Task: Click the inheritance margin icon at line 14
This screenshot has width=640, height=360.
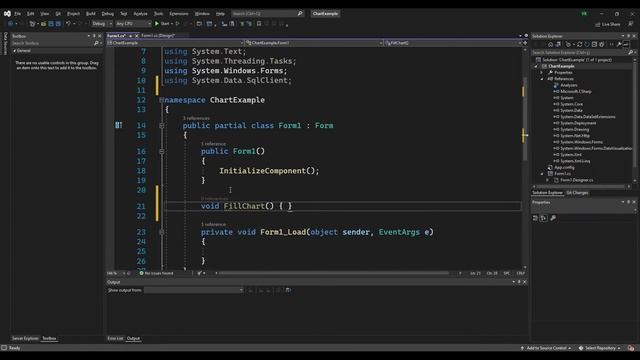Action: (x=118, y=125)
